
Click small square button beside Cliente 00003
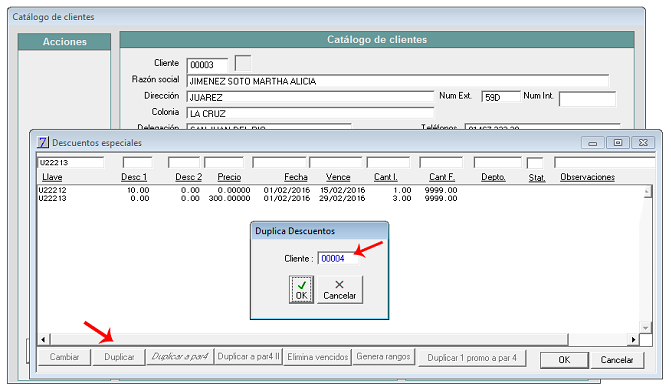[243, 63]
